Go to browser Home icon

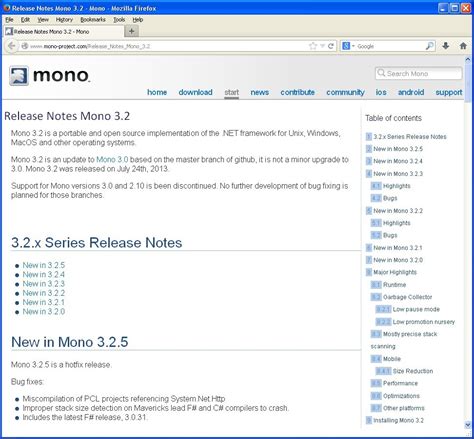pos(463,46)
